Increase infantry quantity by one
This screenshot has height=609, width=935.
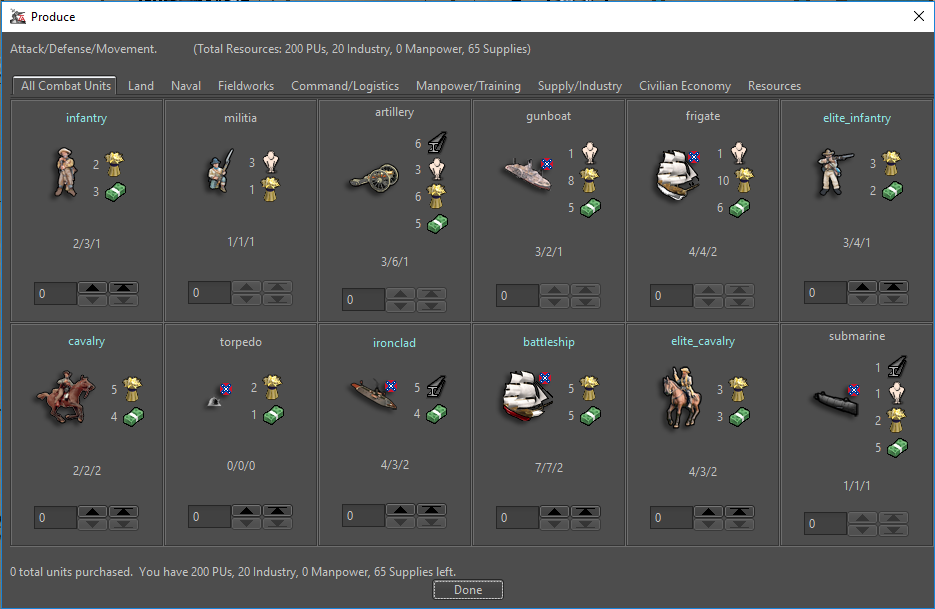click(93, 288)
